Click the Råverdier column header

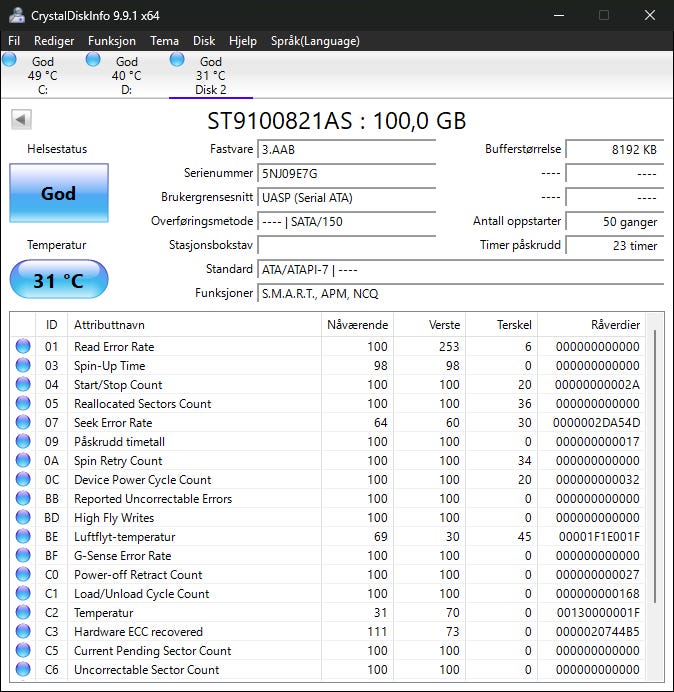[x=591, y=325]
